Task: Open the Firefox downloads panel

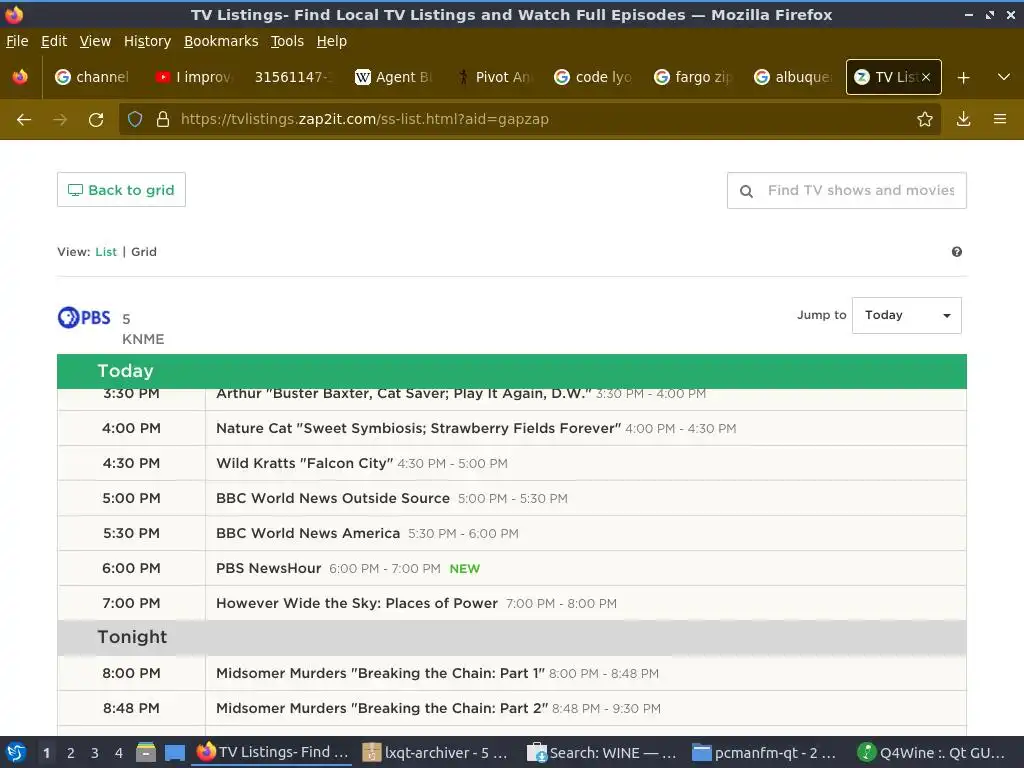Action: pos(963,119)
